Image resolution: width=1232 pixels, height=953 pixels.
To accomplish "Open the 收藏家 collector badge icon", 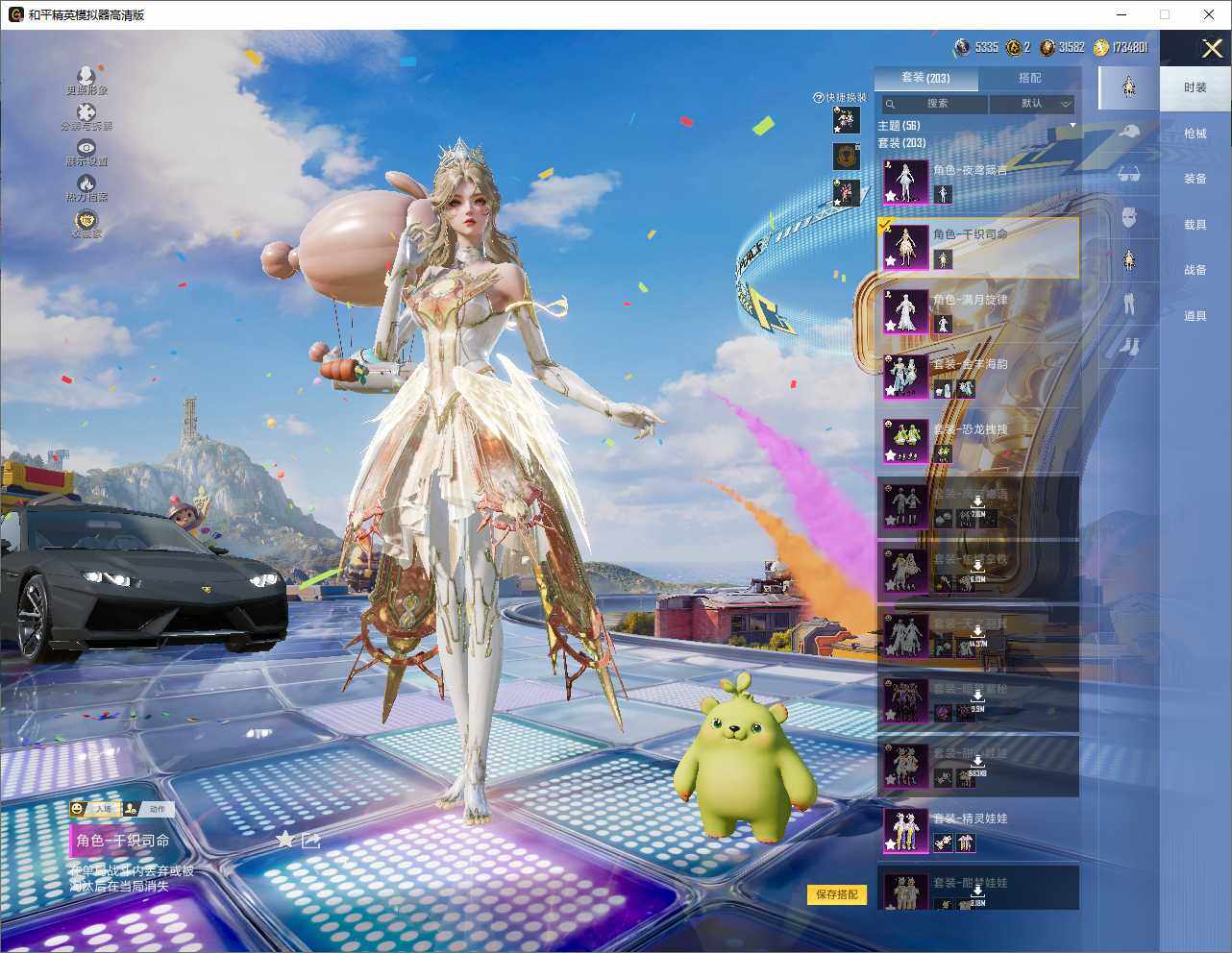I will pyautogui.click(x=86, y=219).
